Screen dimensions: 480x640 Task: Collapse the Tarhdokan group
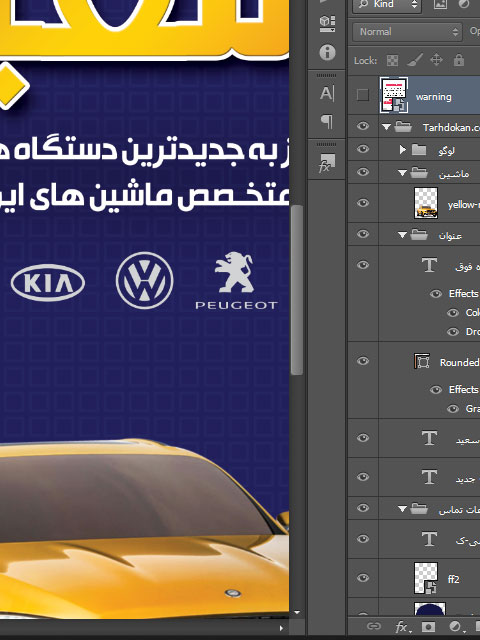(x=386, y=127)
